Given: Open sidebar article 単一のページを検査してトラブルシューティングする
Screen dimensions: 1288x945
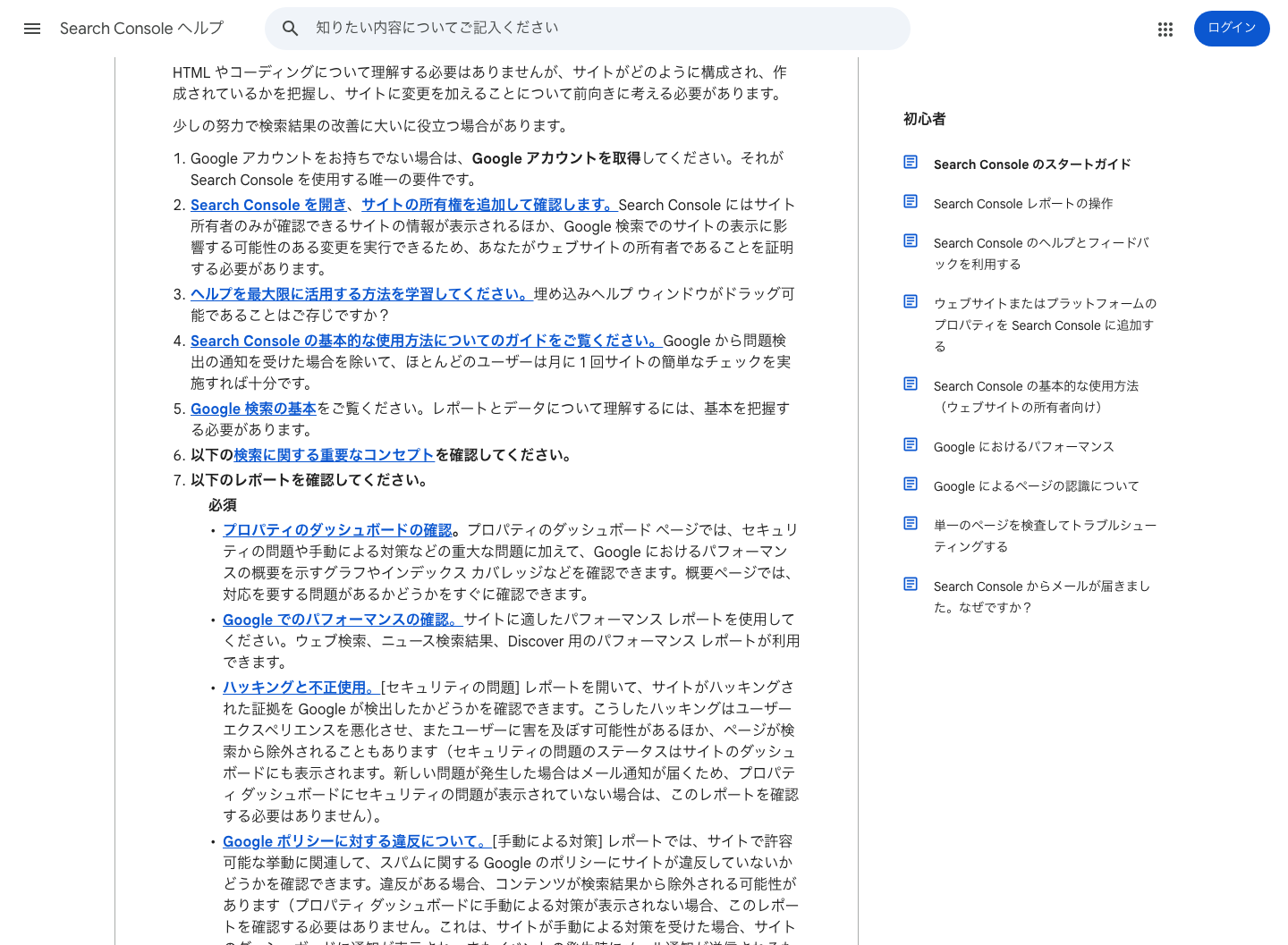Looking at the screenshot, I should 1046,536.
